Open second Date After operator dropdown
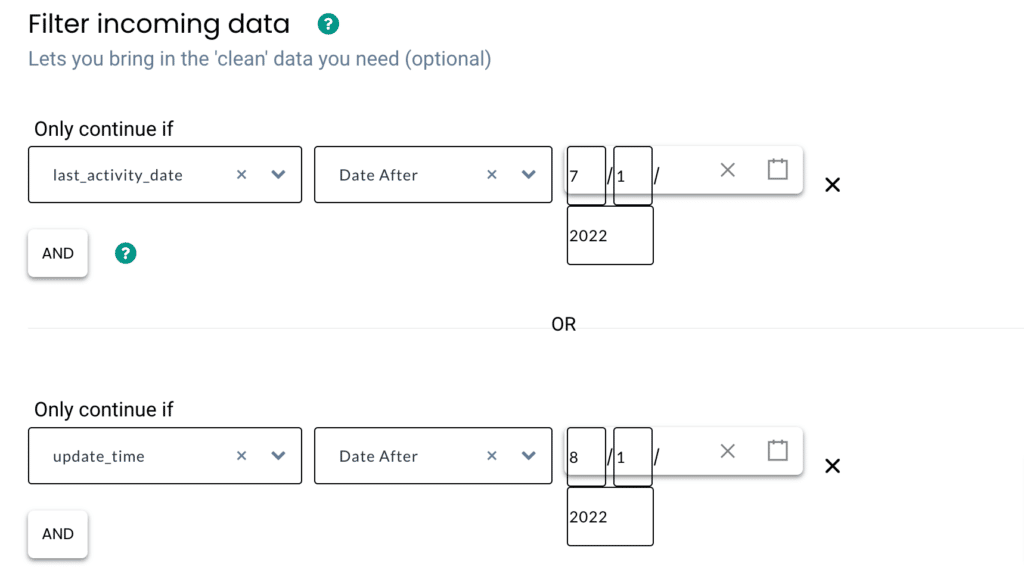 (529, 456)
